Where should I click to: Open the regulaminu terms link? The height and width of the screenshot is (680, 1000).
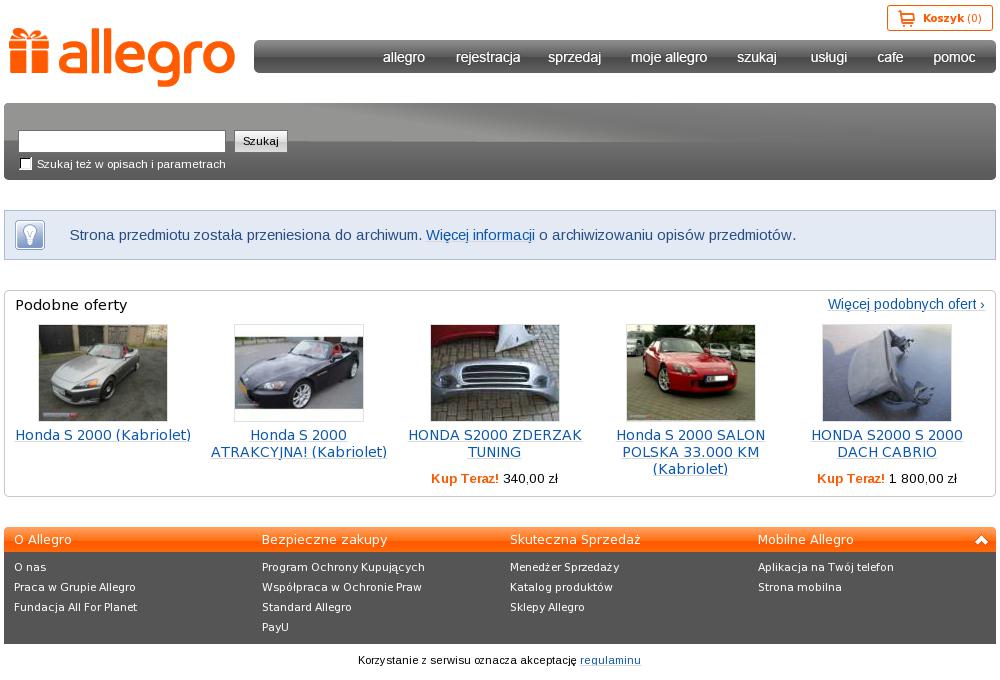610,660
